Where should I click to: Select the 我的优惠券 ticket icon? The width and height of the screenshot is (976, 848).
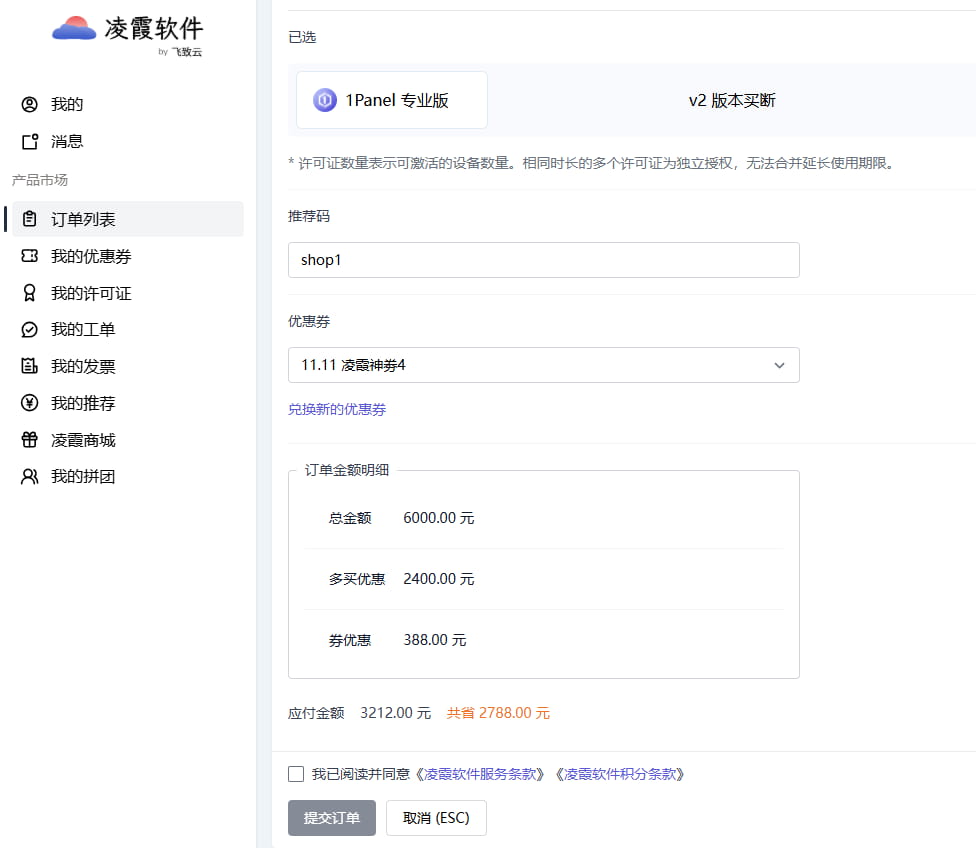(x=30, y=257)
